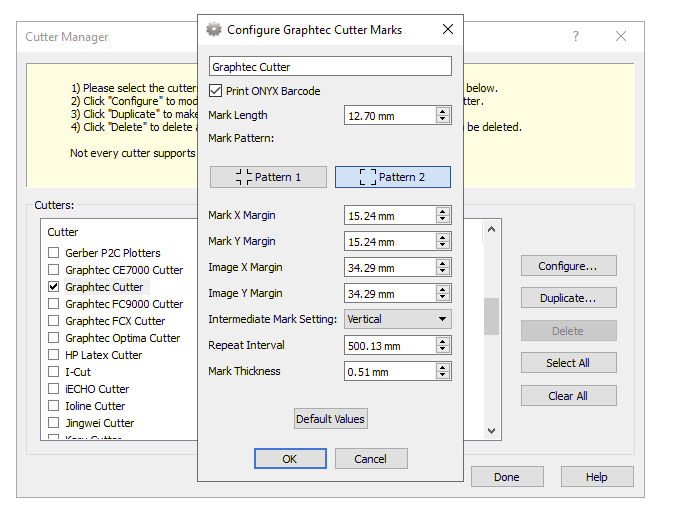Screen dimensions: 673x513
Task: Decrease Mark Thickness with down arrow
Action: 443,376
